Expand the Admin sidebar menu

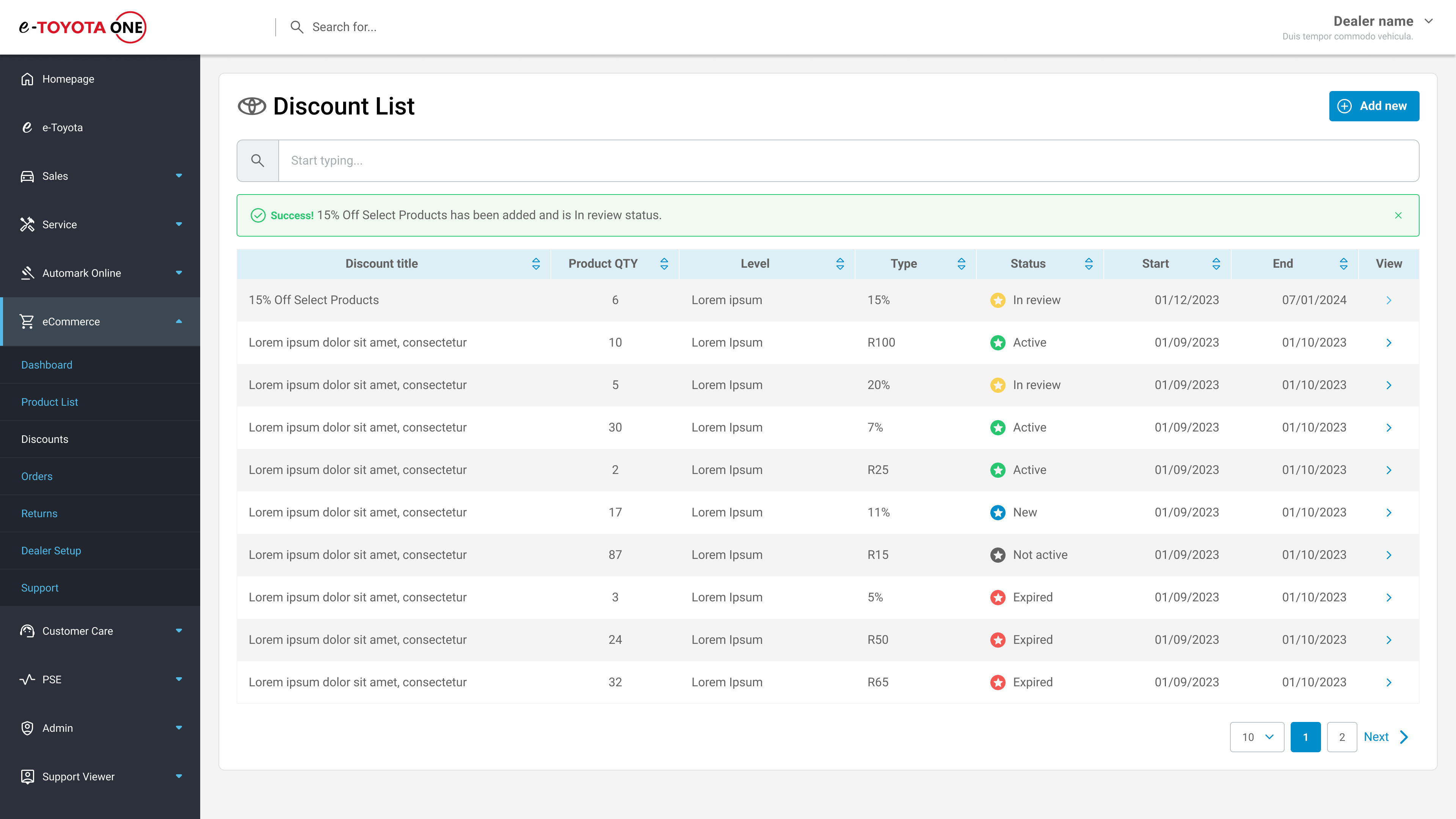coord(179,728)
